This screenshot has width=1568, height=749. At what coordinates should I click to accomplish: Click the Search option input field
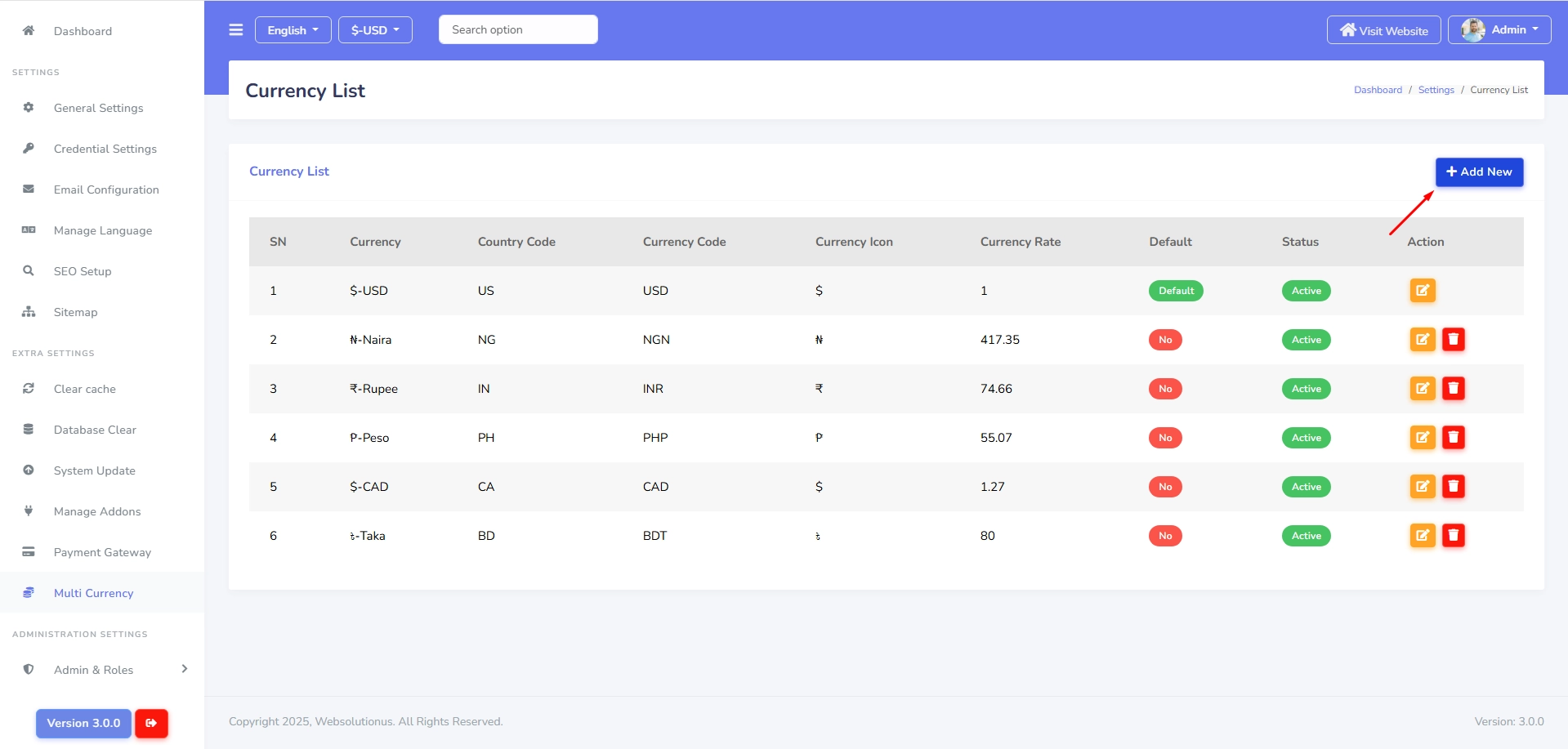[x=518, y=29]
